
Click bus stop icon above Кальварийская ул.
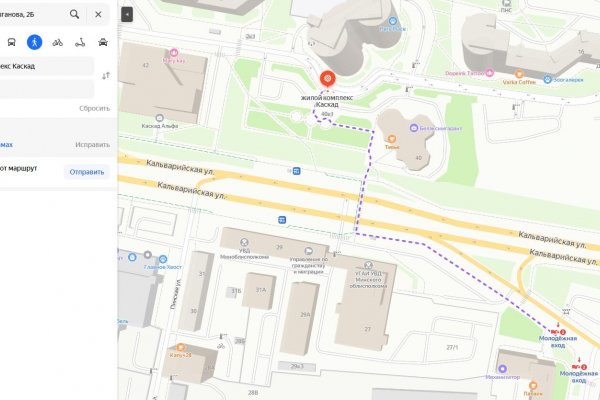(297, 171)
